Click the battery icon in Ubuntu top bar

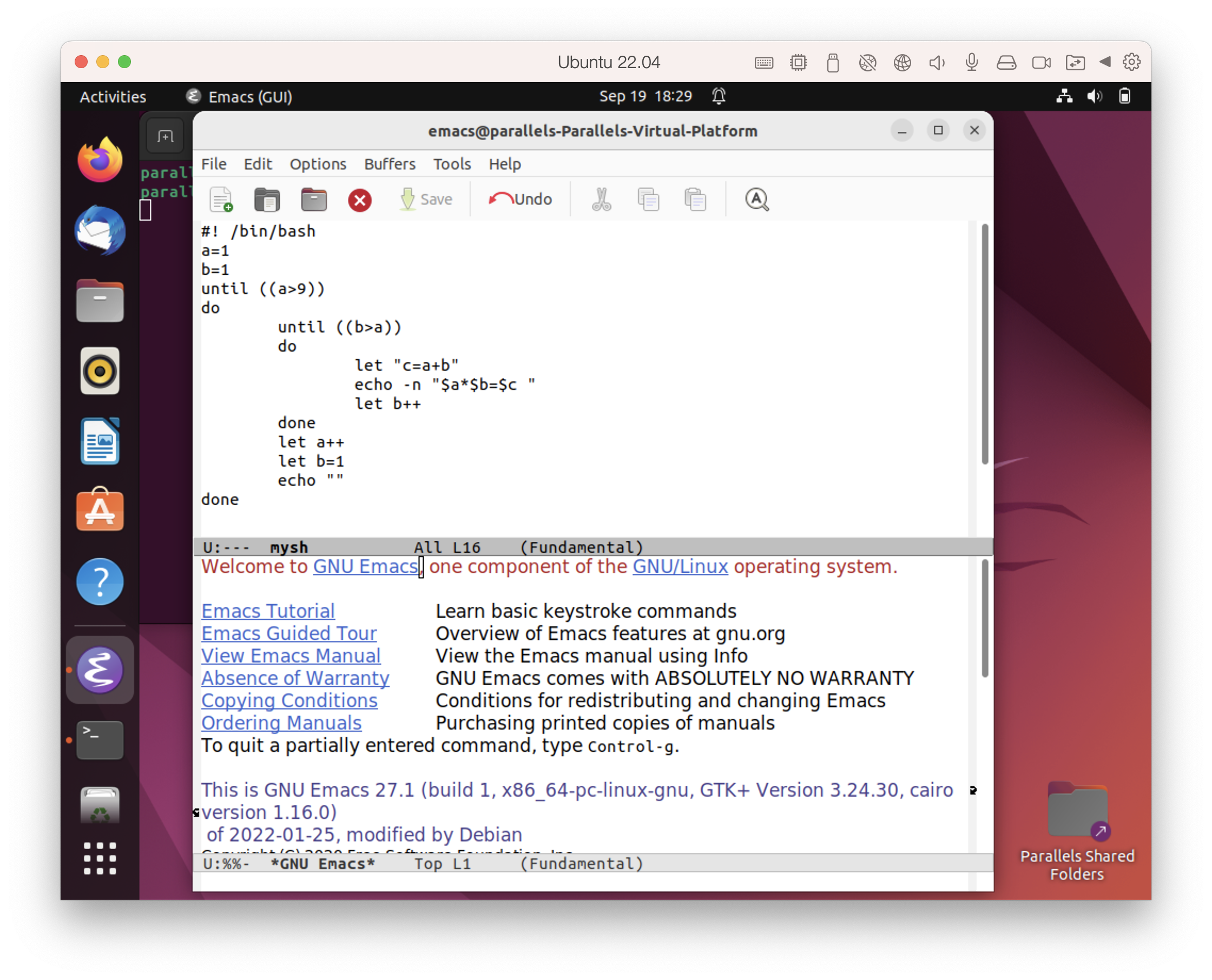(1124, 96)
